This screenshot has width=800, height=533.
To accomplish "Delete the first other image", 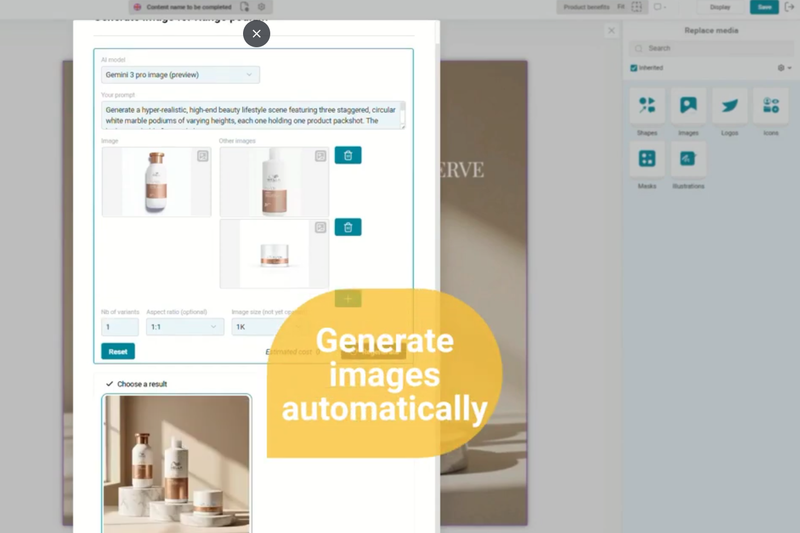I will [x=348, y=156].
